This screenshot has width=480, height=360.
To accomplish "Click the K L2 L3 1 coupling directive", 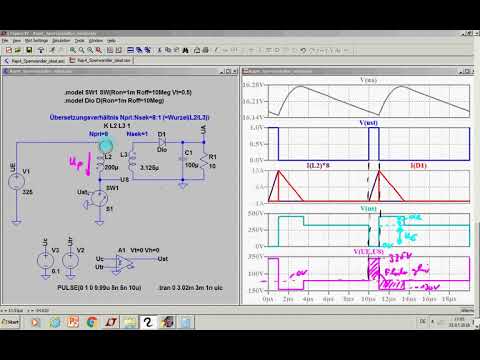I will click(117, 126).
